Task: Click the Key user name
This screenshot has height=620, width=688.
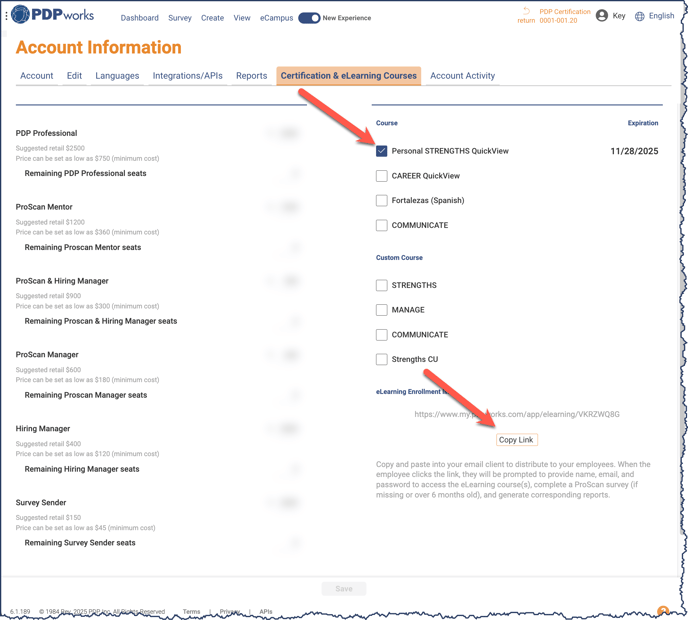Action: (x=619, y=16)
